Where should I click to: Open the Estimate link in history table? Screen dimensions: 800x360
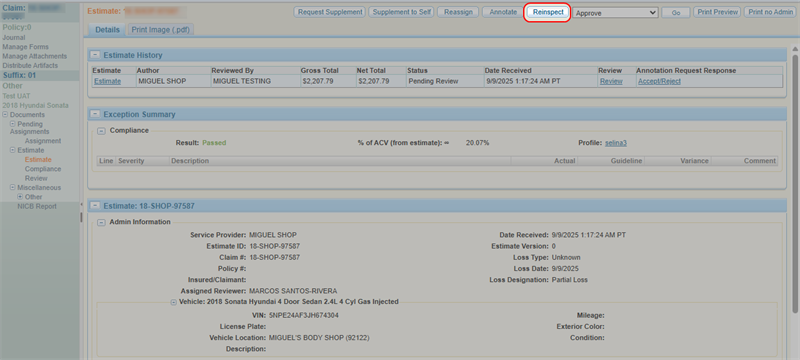107,81
